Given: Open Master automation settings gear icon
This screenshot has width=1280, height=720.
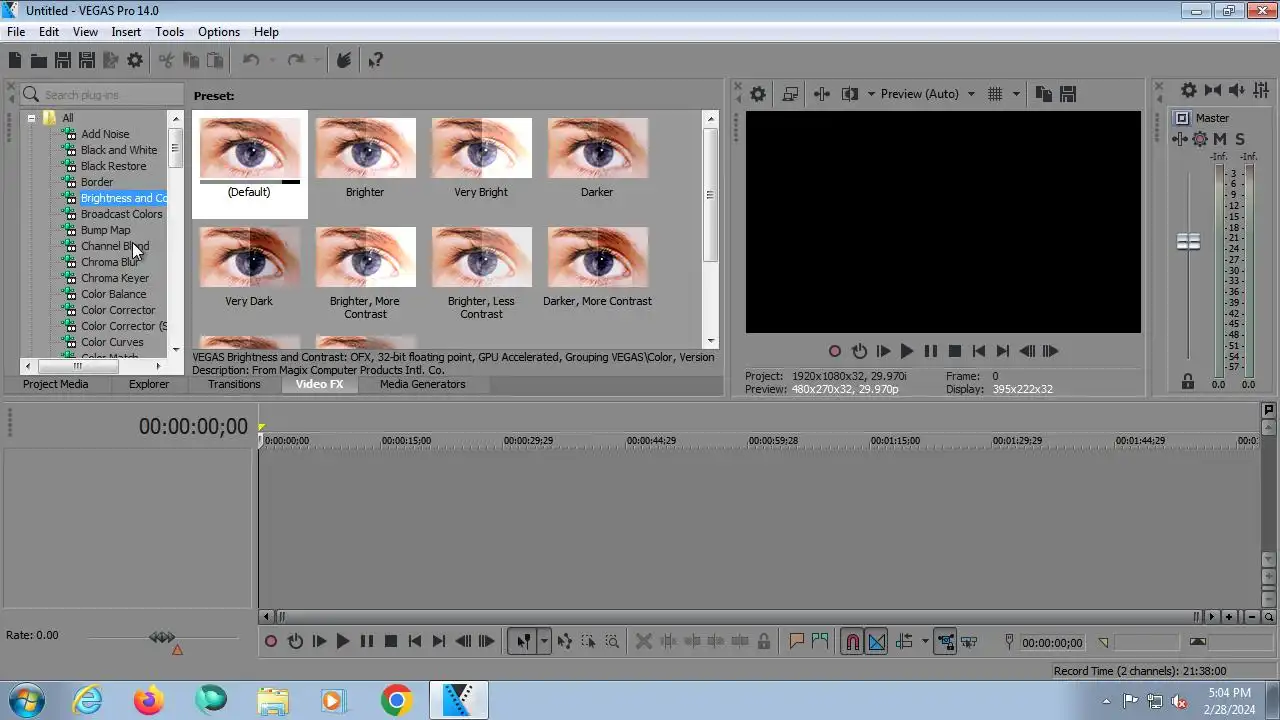Looking at the screenshot, I should [1200, 139].
